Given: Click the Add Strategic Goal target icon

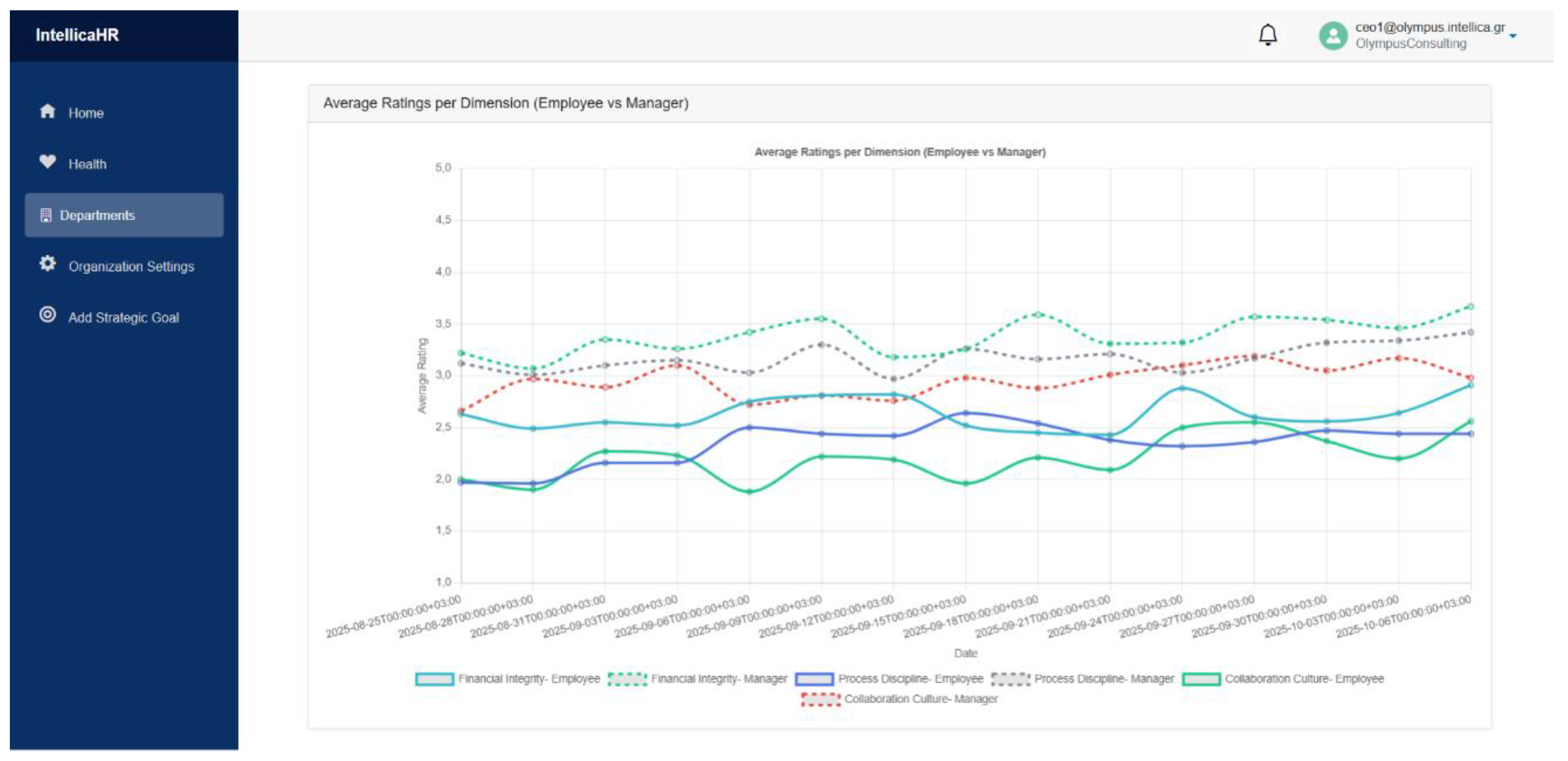Looking at the screenshot, I should (48, 315).
